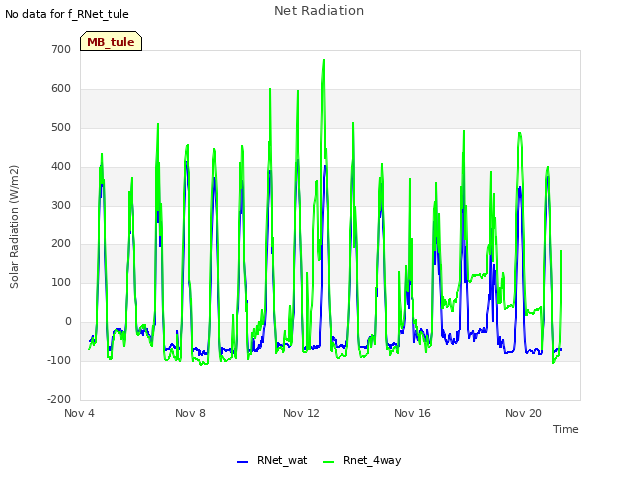Click the 100 y-axis tick label

pos(61,282)
